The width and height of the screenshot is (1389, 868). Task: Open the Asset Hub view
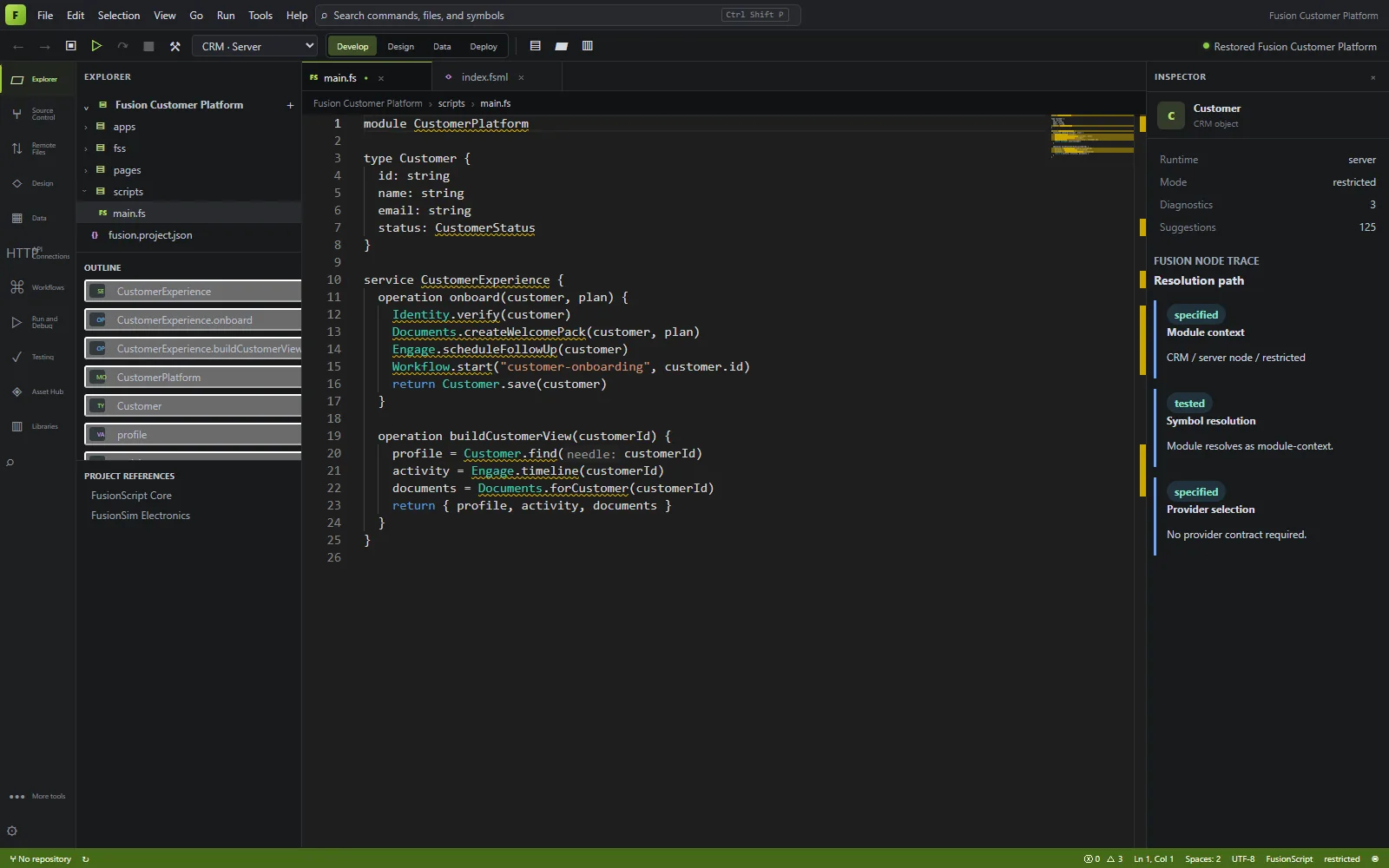(x=37, y=392)
